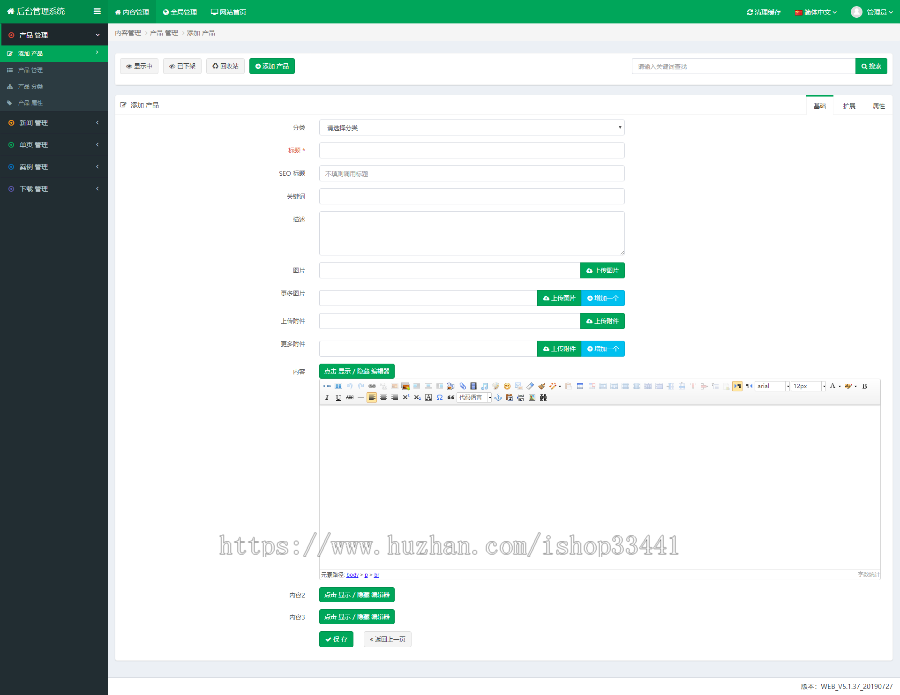This screenshot has width=900, height=695.
Task: Expand the 案例管理 sidebar section
Action: [54, 167]
